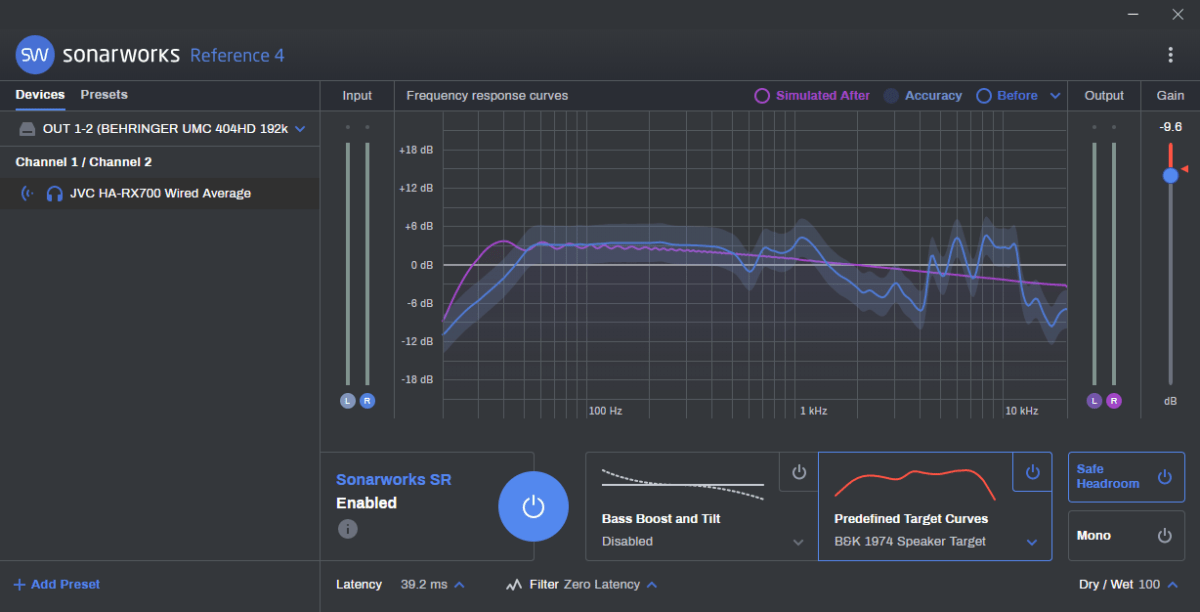Click the Bass Boost tilt curve thumbnail
Viewport: 1200px width, 612px height.
[x=683, y=484]
